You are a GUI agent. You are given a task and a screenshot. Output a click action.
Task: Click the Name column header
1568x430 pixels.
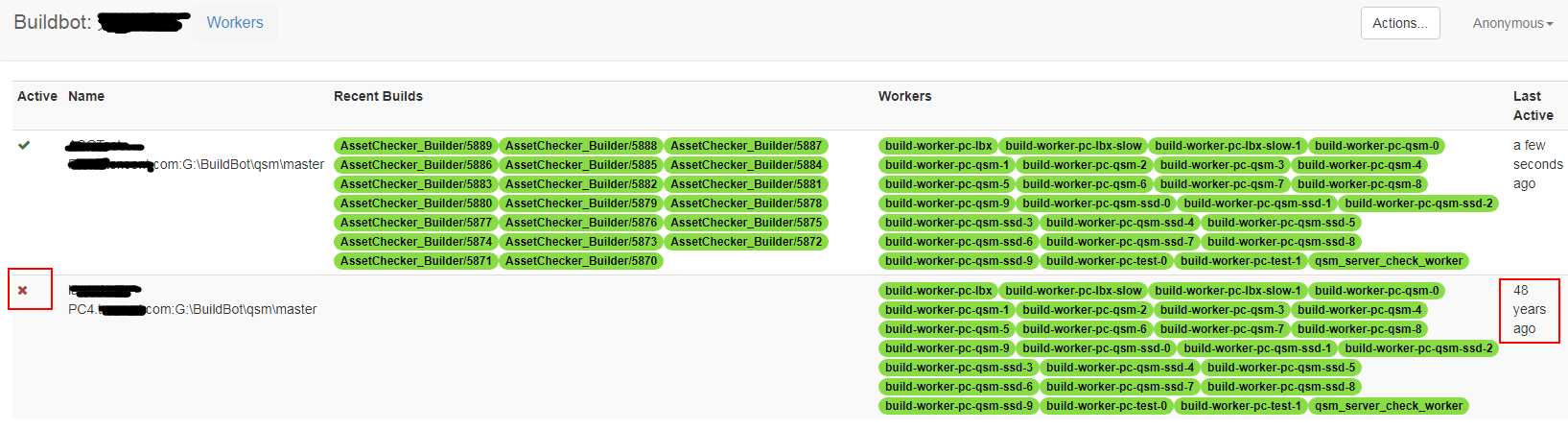pos(86,96)
